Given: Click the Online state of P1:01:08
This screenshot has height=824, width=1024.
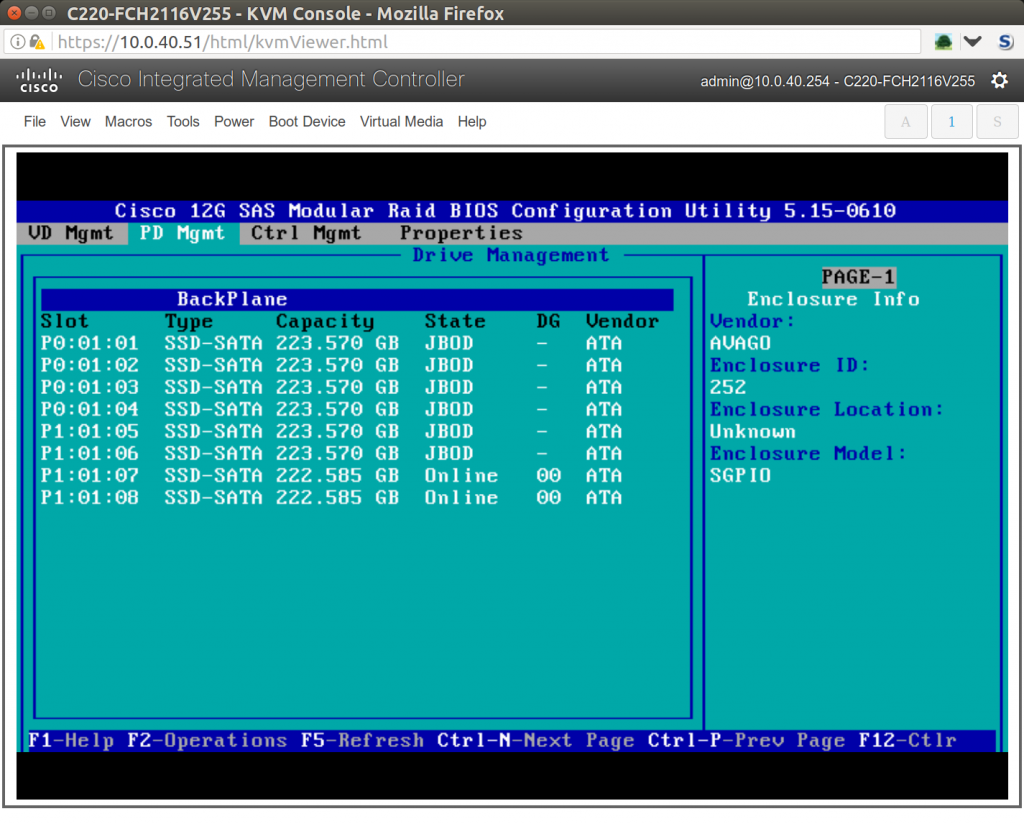Looking at the screenshot, I should [461, 498].
